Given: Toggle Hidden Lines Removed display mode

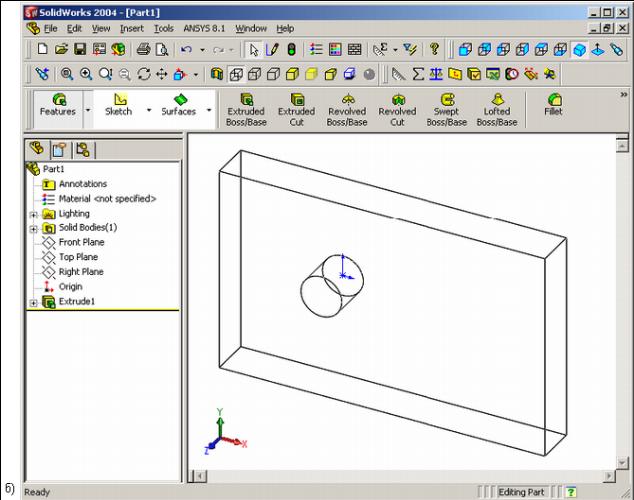Looking at the screenshot, I should 274,74.
